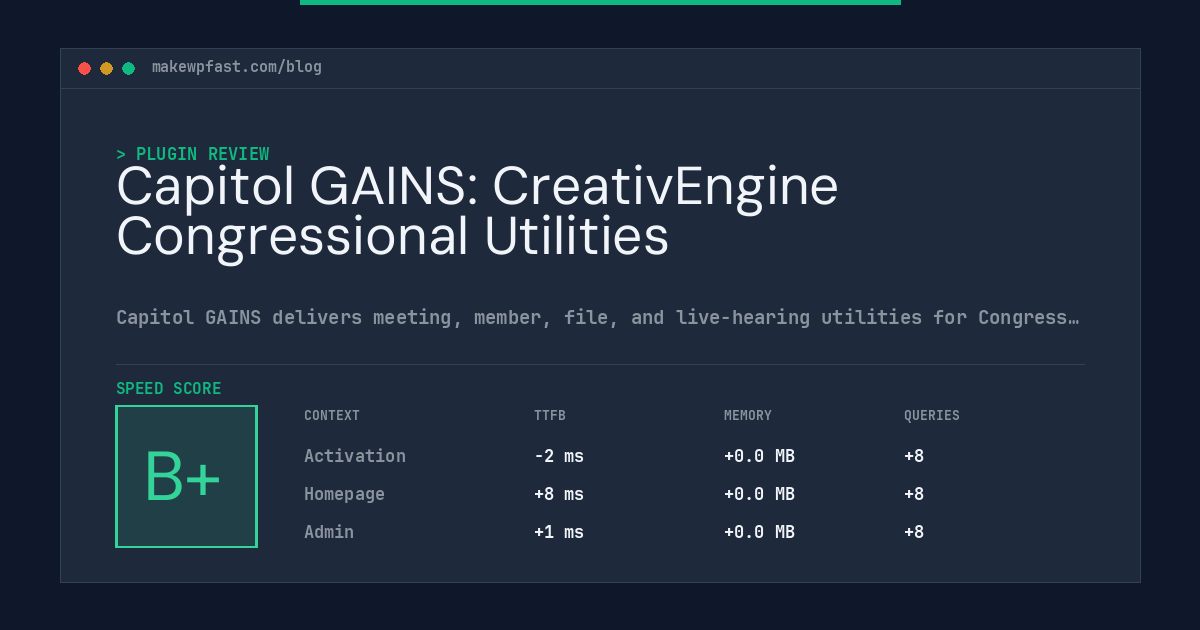Click the Admin queries value

click(914, 532)
